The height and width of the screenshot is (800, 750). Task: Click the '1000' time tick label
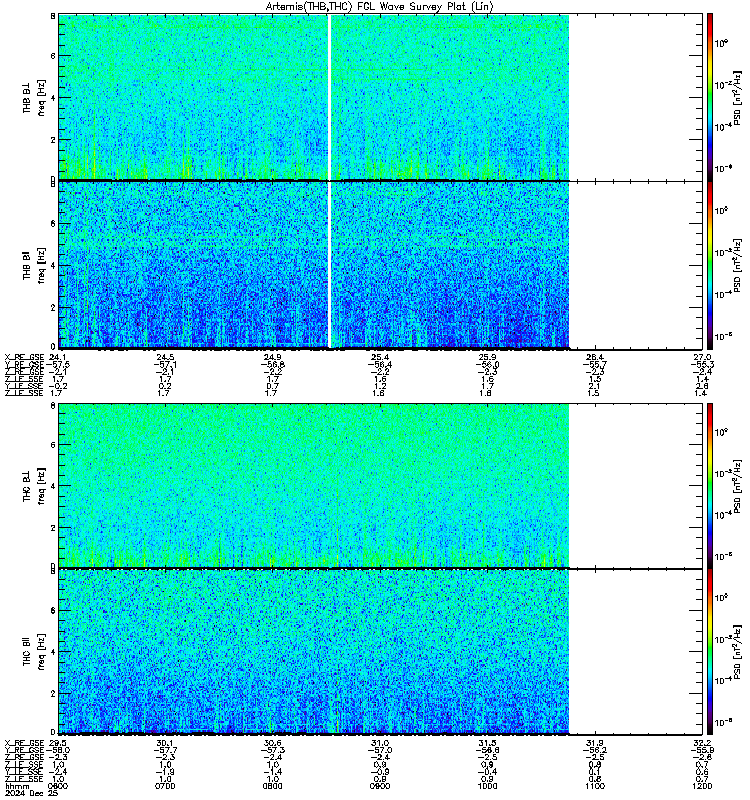coord(487,786)
